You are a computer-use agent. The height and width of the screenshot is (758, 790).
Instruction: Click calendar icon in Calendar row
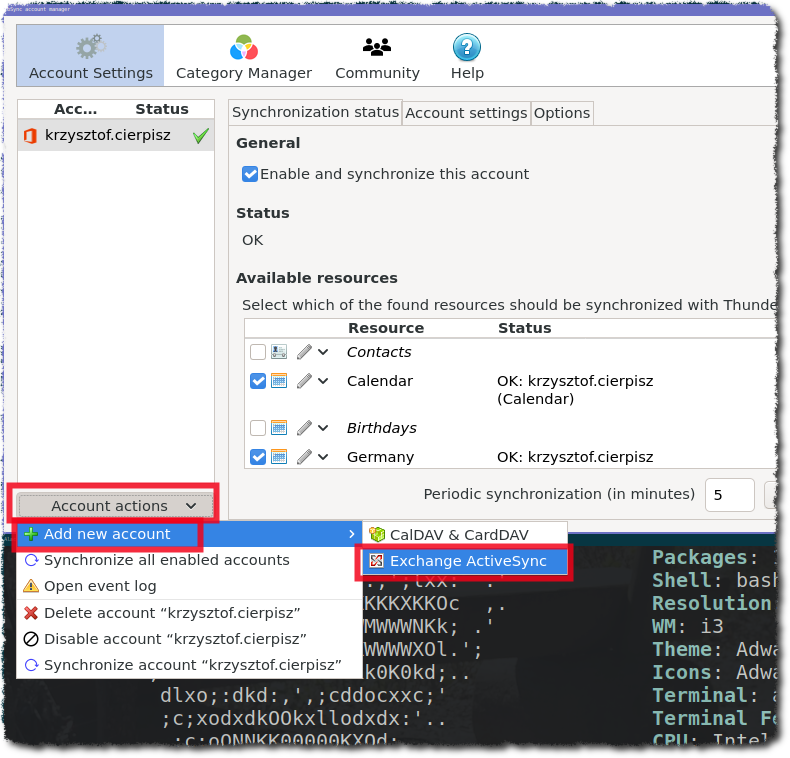(x=279, y=381)
